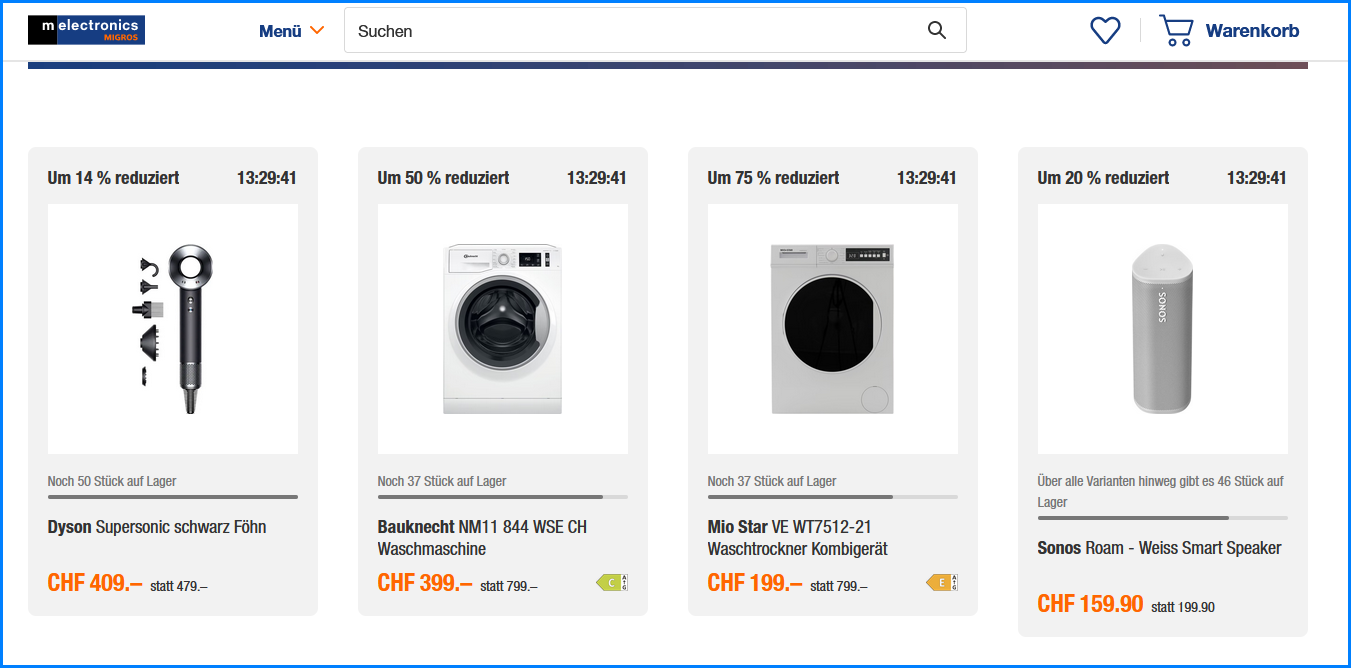
Task: Open the Menü navigation
Action: tap(280, 31)
